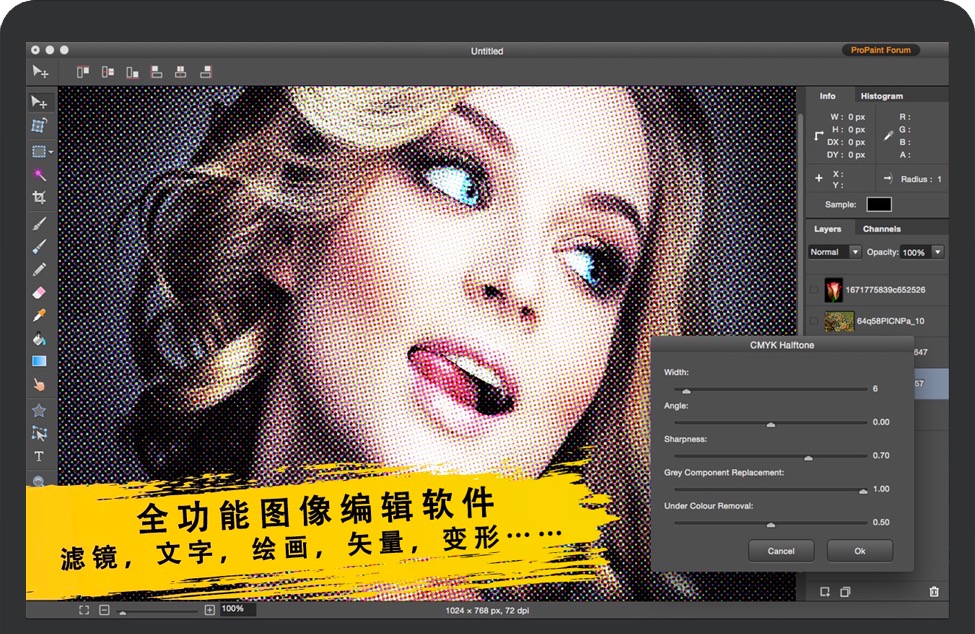The width and height of the screenshot is (975, 634).
Task: Choose the Paint Bucket fill tool
Action: (39, 338)
